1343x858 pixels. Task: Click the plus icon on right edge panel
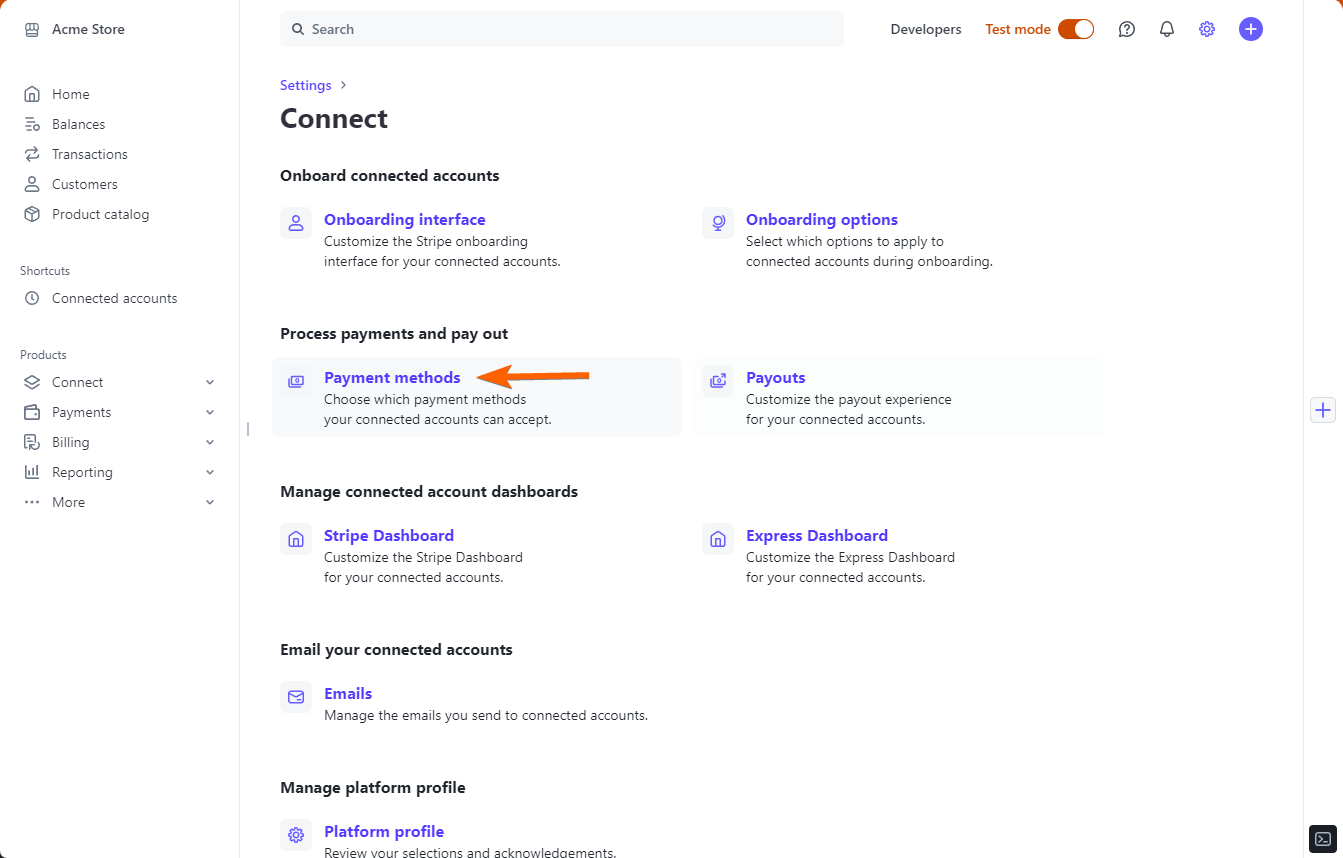coord(1323,410)
